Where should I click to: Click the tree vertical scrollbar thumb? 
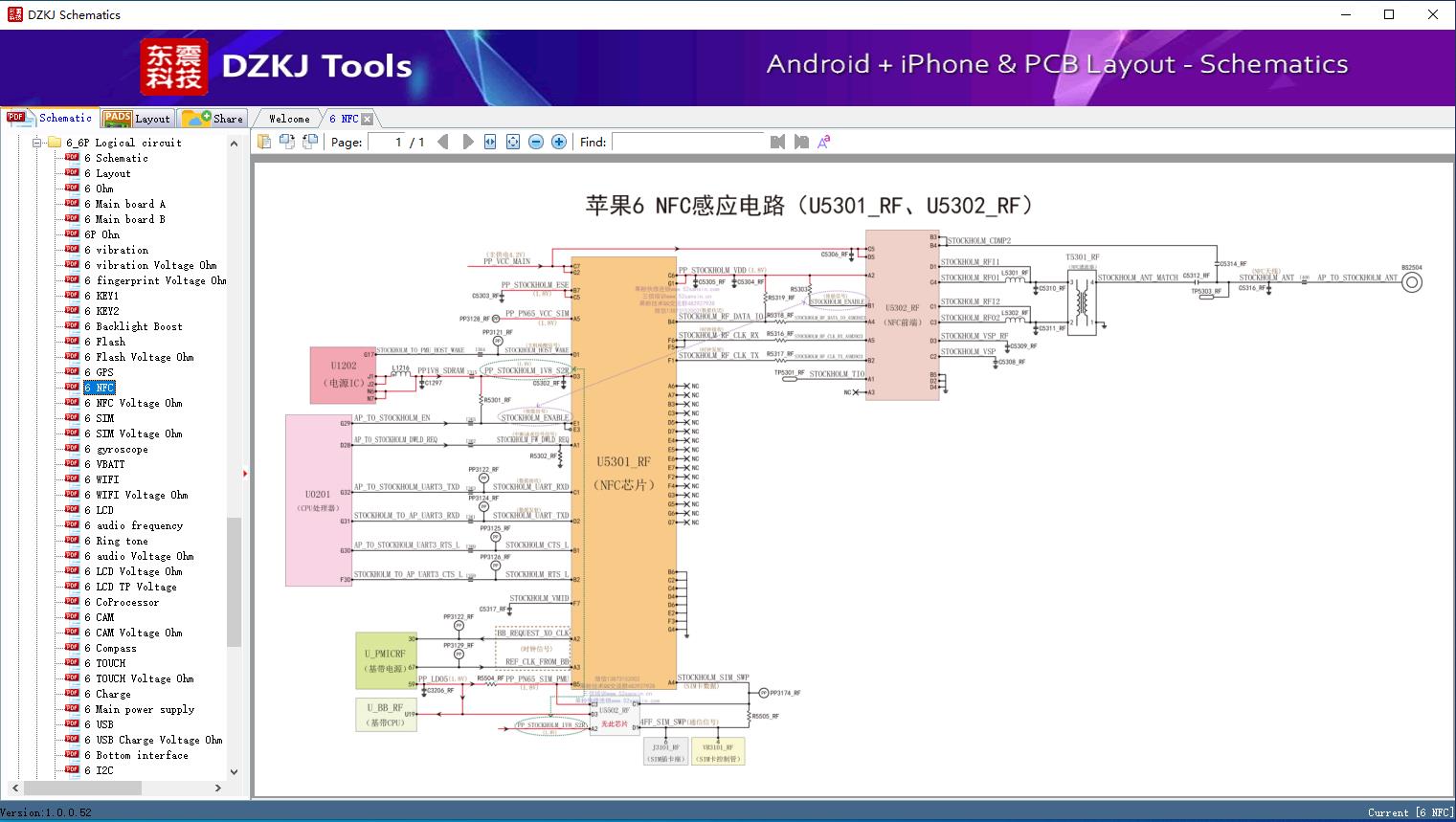234,583
